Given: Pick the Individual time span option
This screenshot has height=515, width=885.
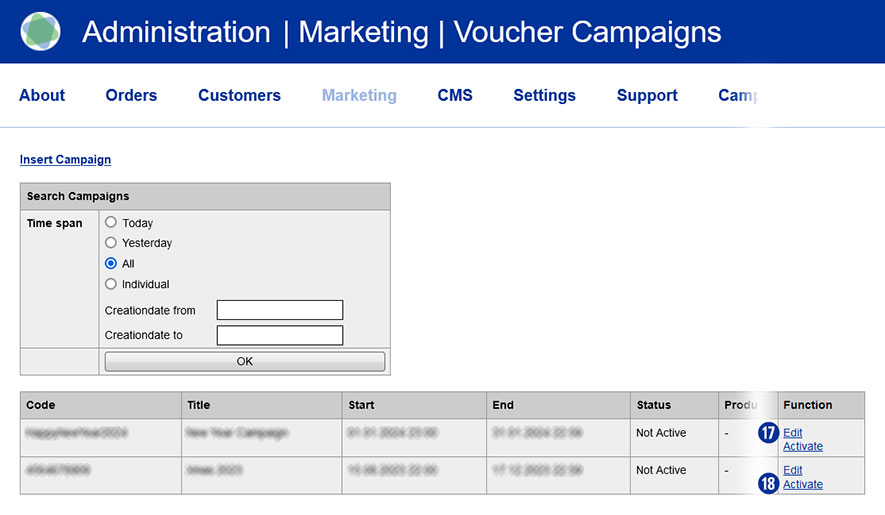Looking at the screenshot, I should click(111, 284).
